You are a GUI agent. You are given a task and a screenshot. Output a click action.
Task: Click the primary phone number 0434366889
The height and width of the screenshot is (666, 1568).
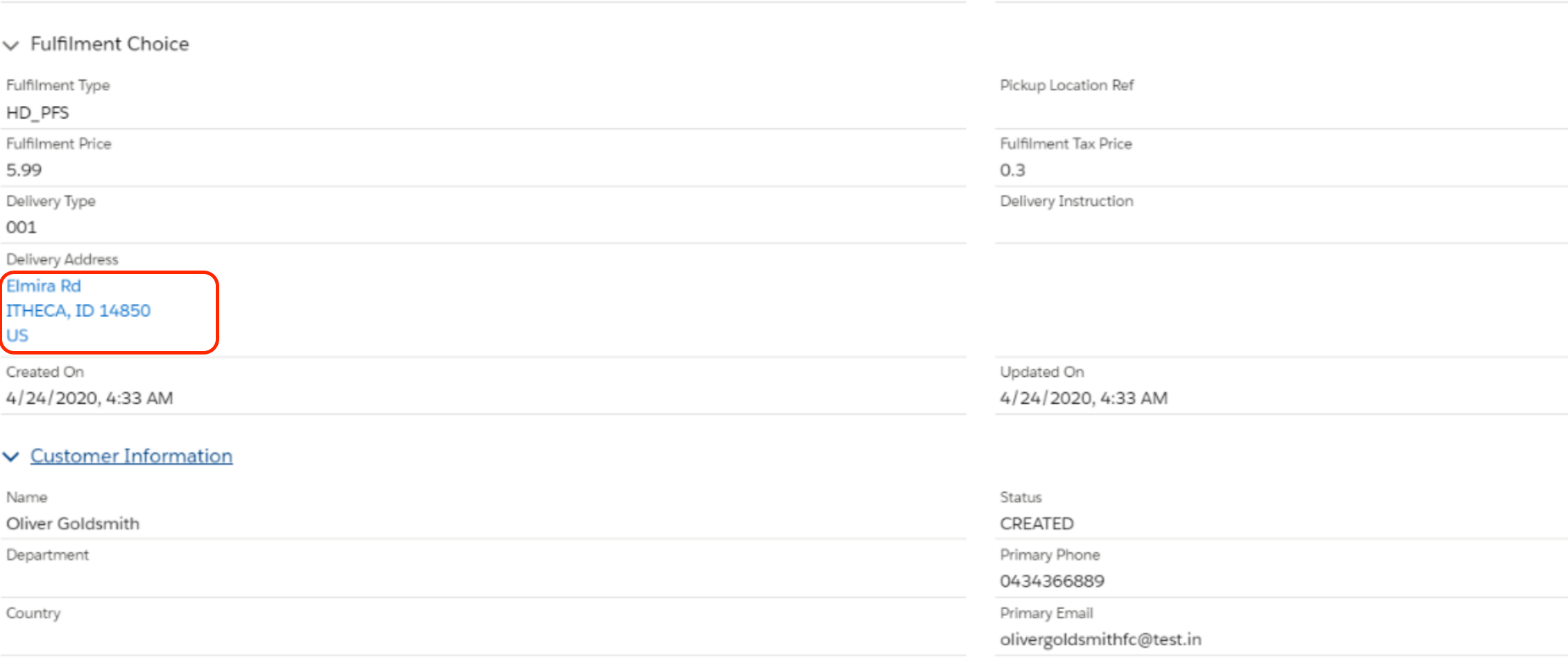click(1052, 581)
